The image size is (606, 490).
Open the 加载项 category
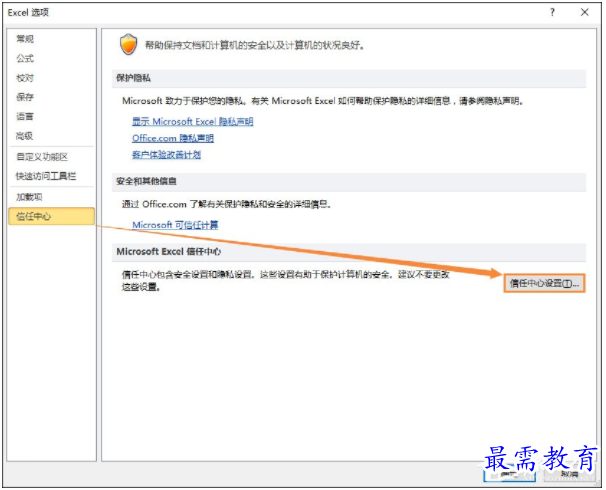tap(29, 197)
